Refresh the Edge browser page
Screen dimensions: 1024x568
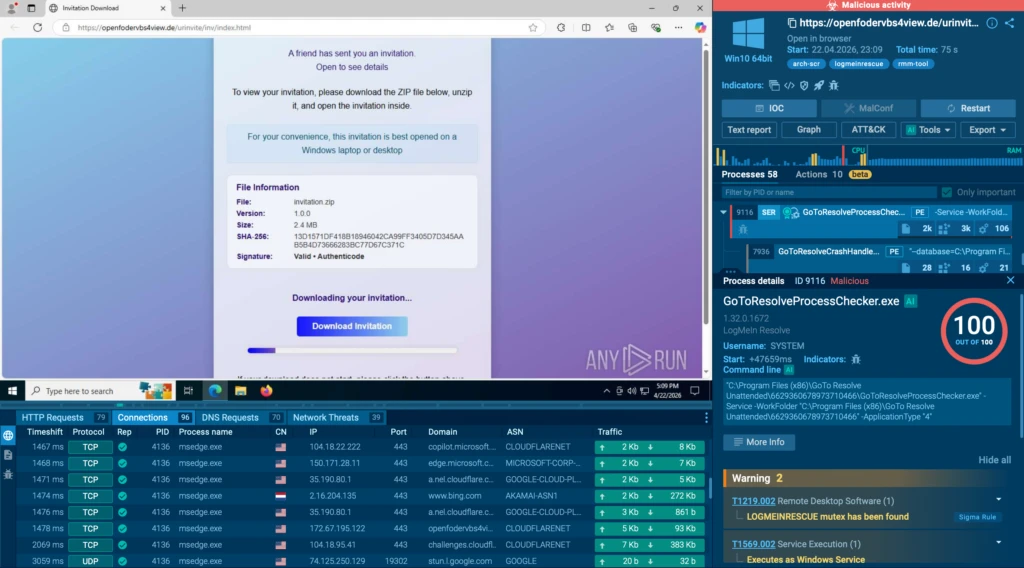click(x=38, y=27)
